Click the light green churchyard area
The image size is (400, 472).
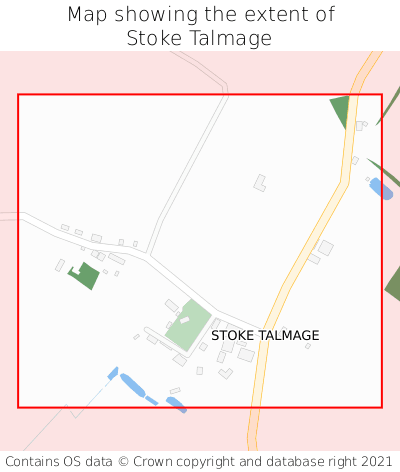[x=188, y=325]
